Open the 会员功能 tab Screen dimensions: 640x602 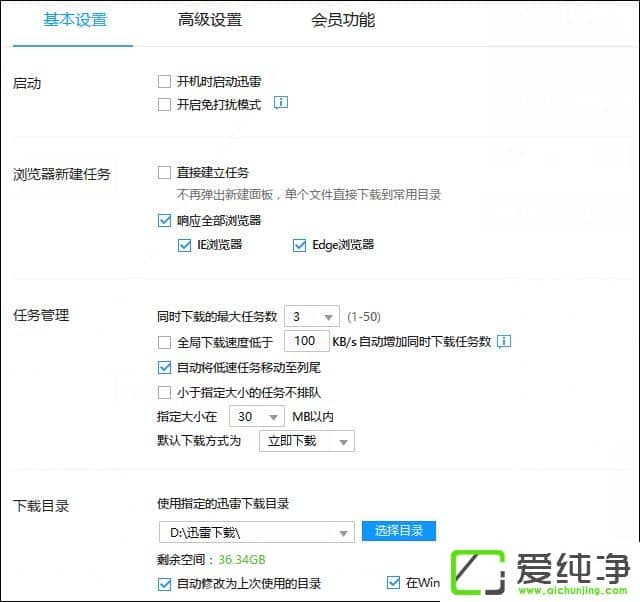[x=343, y=20]
